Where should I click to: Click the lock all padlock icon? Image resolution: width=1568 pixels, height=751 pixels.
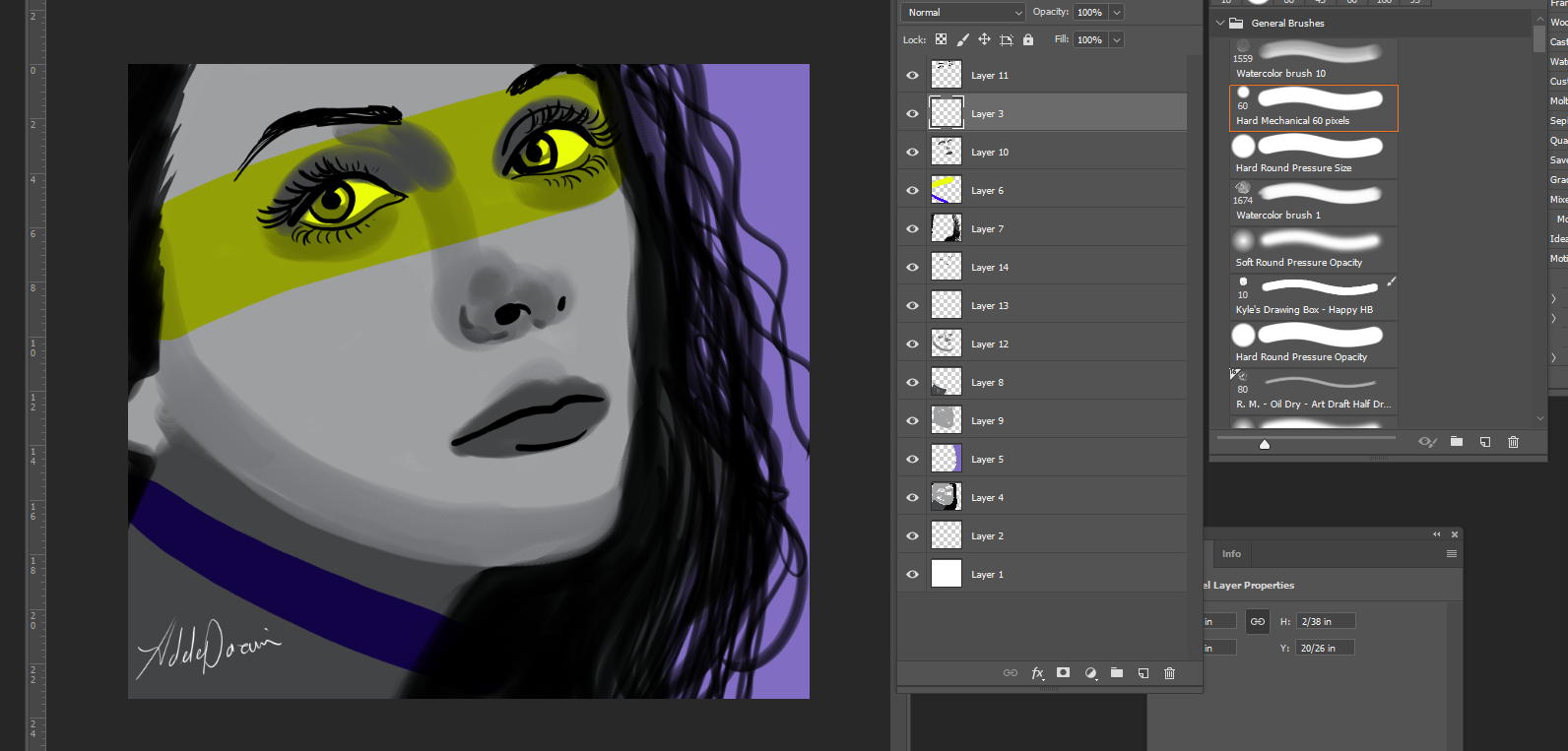click(x=1028, y=39)
